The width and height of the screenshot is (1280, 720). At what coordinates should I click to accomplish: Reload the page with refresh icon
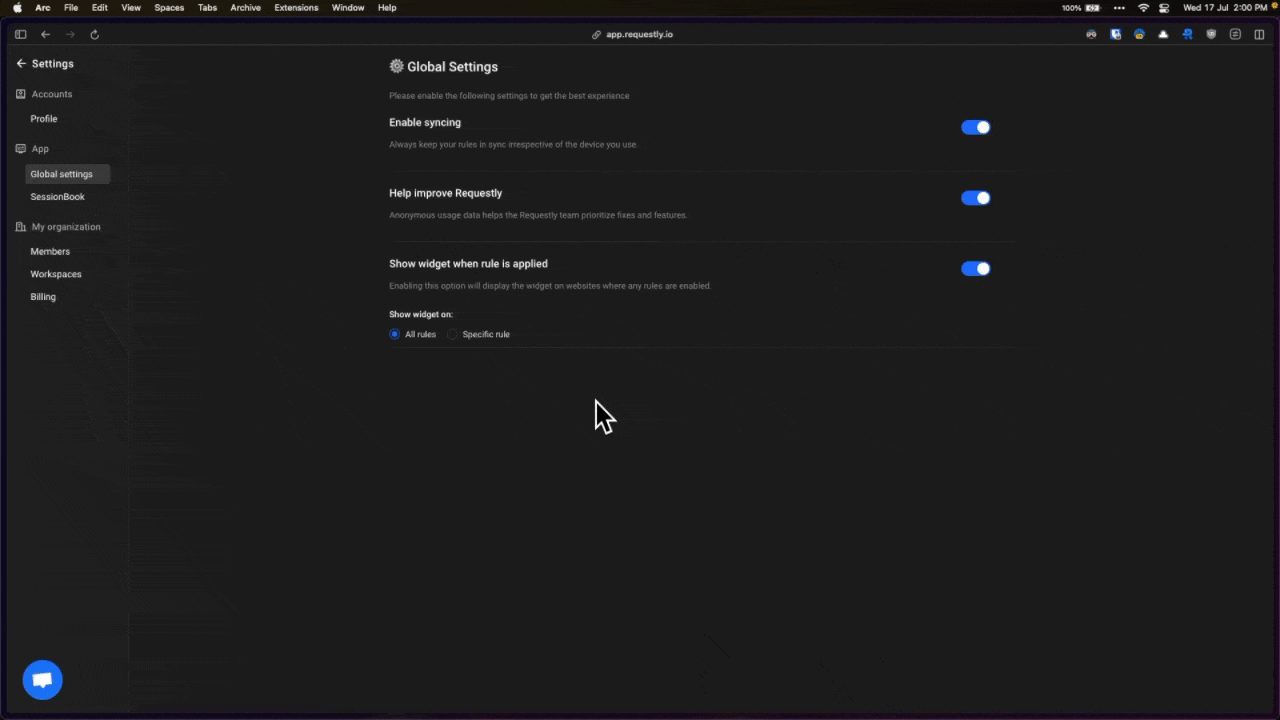[x=95, y=34]
